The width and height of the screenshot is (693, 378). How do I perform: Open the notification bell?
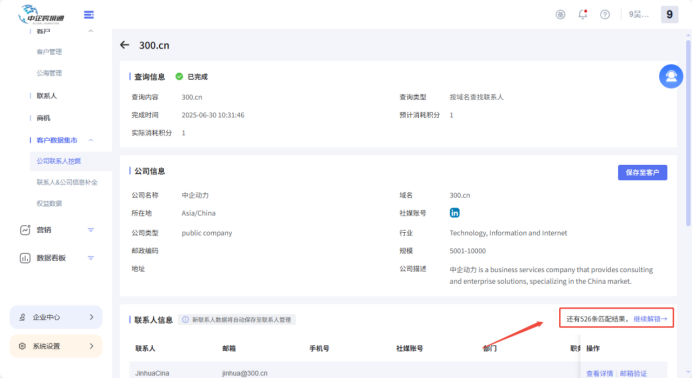tap(583, 14)
